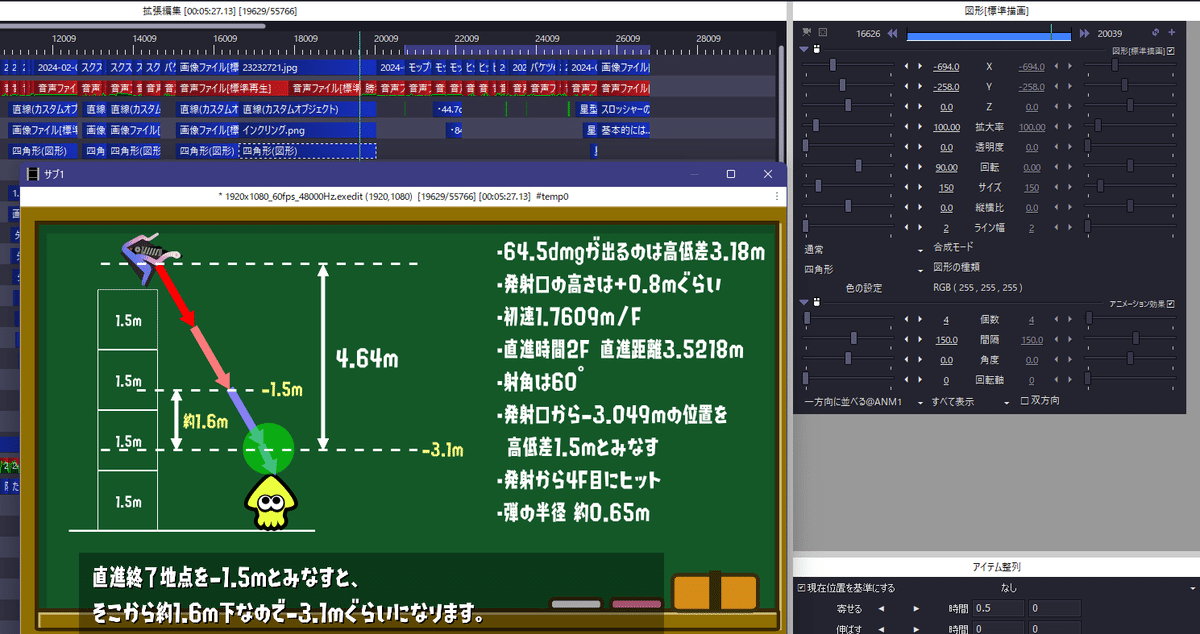
Task: Adjust left X slider in settings
Action: (849, 67)
